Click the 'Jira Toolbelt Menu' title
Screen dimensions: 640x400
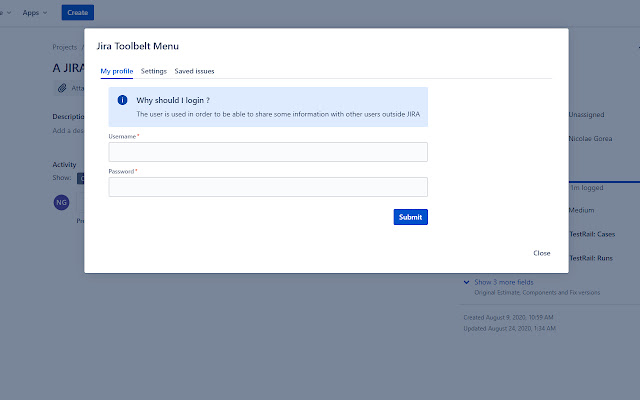138,46
